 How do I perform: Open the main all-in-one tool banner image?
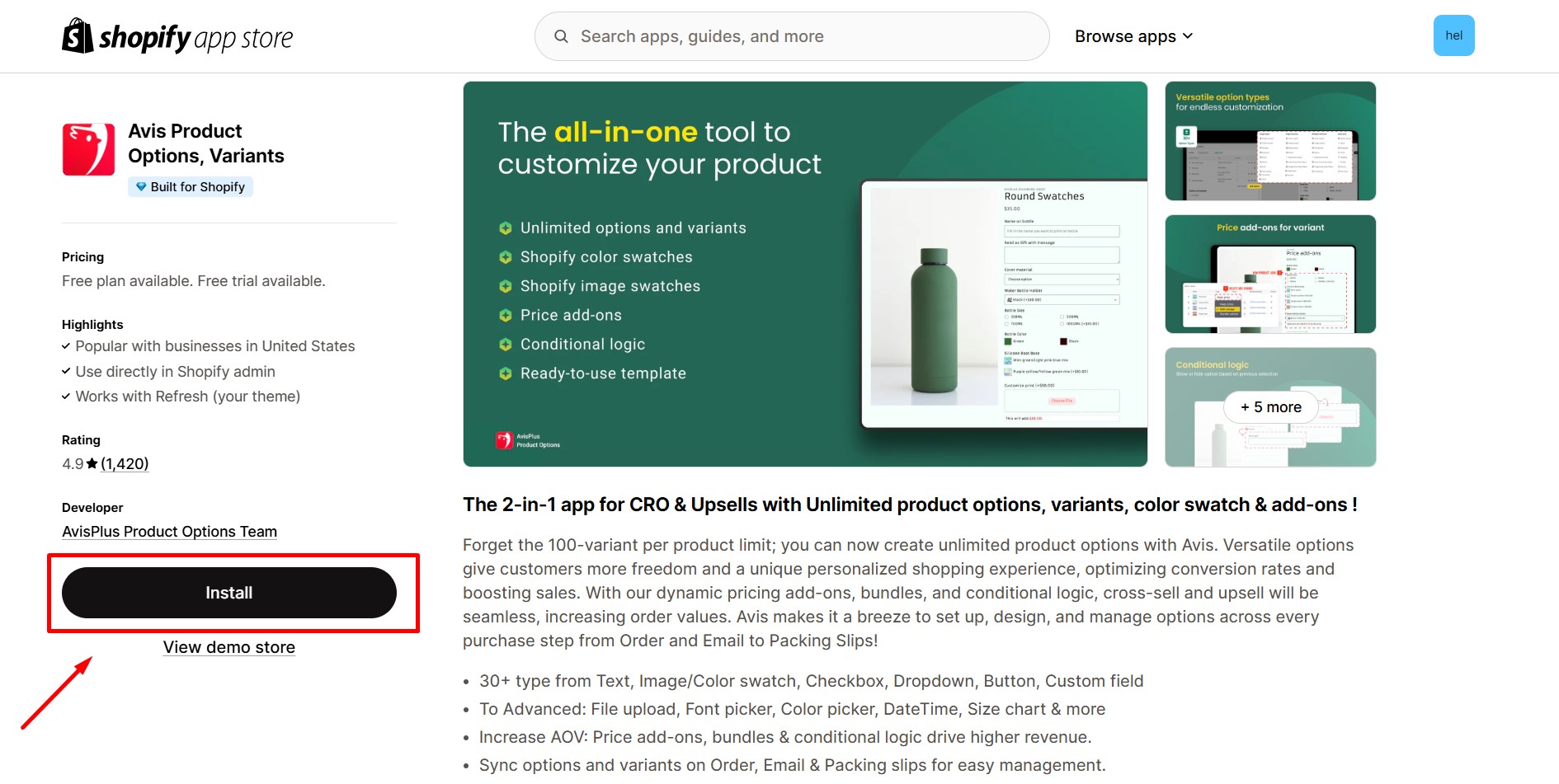click(x=805, y=274)
